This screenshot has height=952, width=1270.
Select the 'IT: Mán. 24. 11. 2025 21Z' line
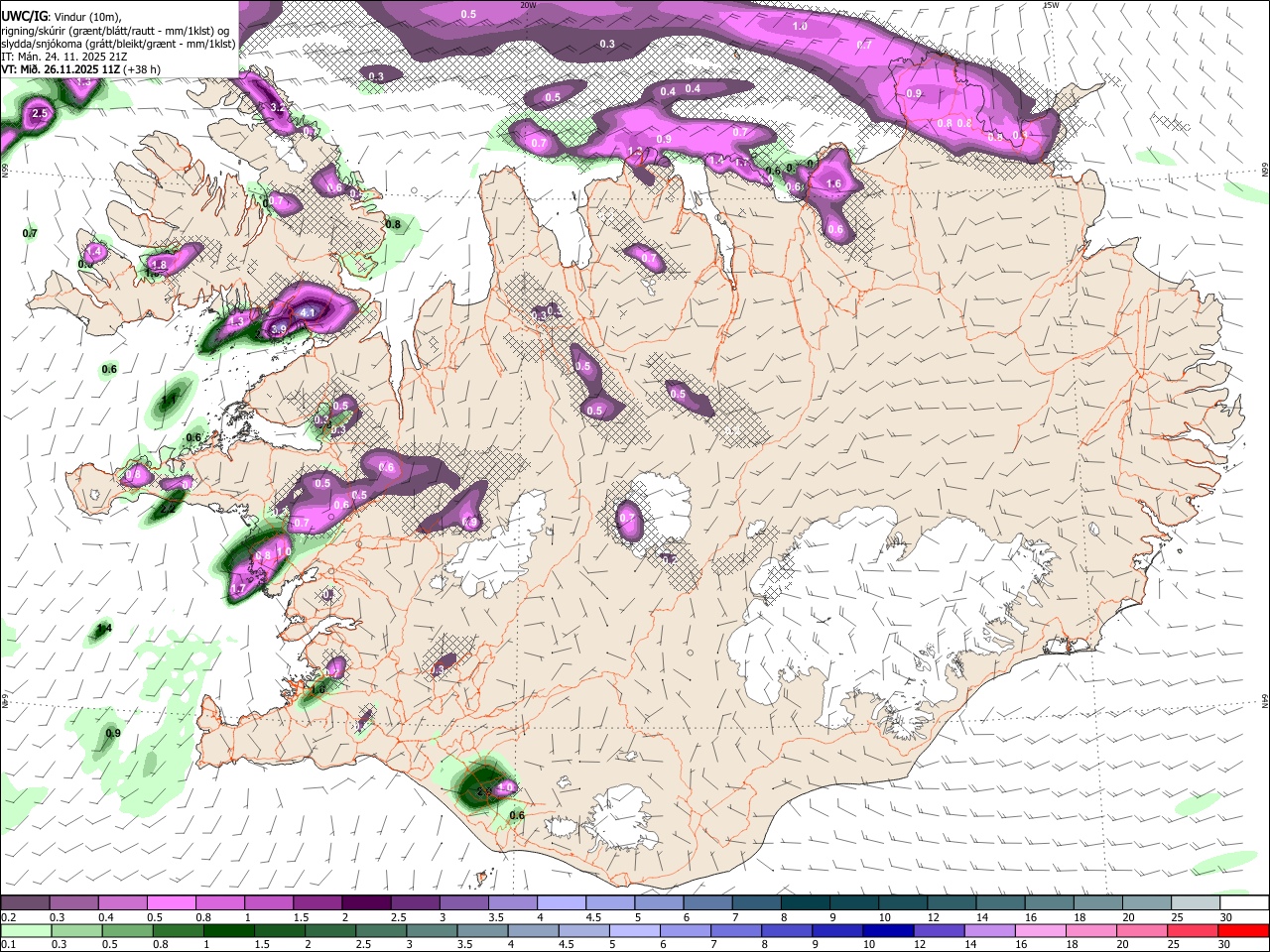(64, 57)
